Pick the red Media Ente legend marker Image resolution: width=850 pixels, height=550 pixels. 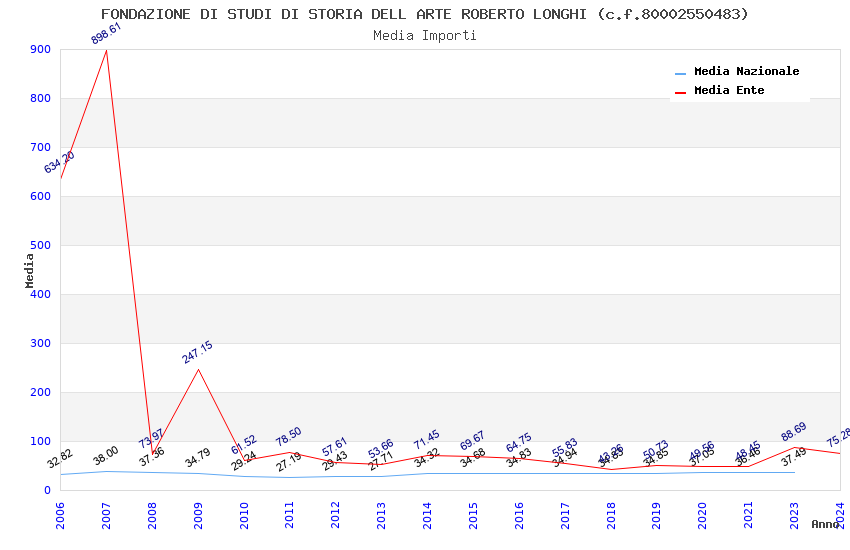click(x=680, y=92)
